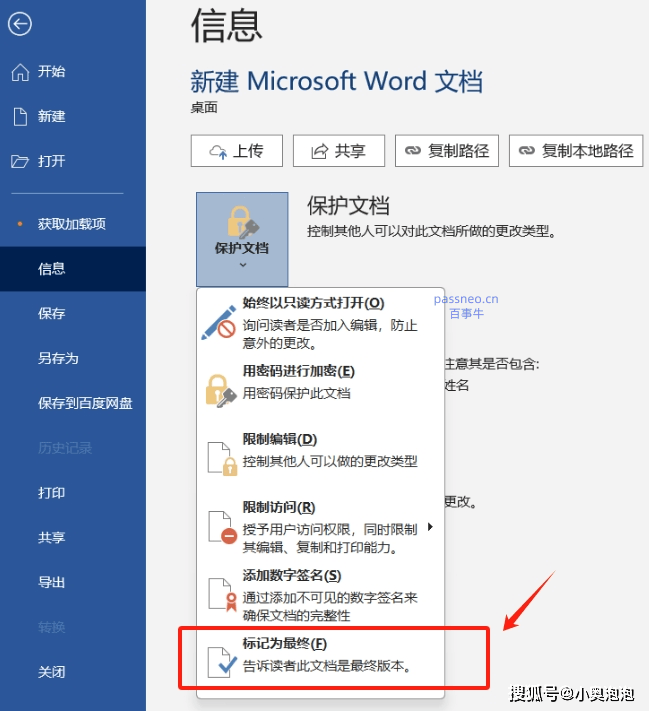The width and height of the screenshot is (649, 711).
Task: Expand the 限制访问 submenu arrow
Action: click(x=430, y=526)
